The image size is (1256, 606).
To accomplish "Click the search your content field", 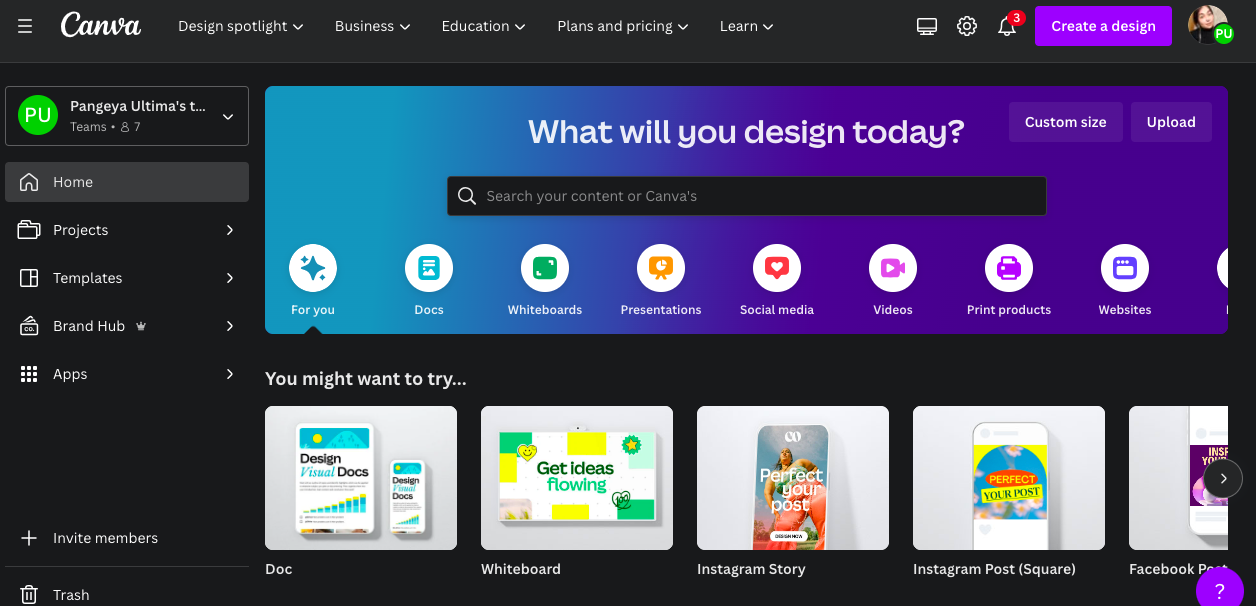I will (747, 196).
